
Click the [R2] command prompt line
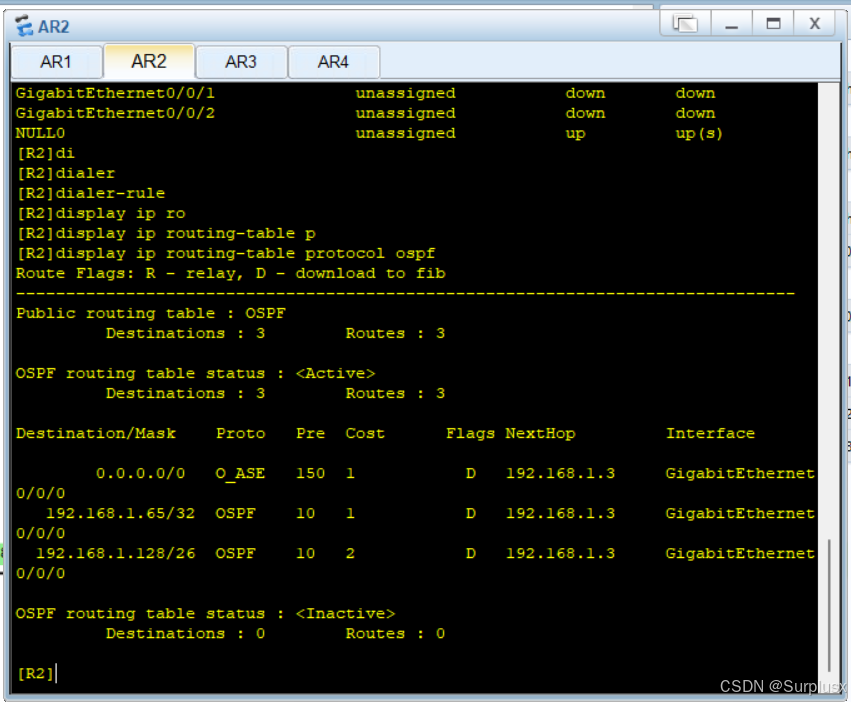[x=36, y=674]
